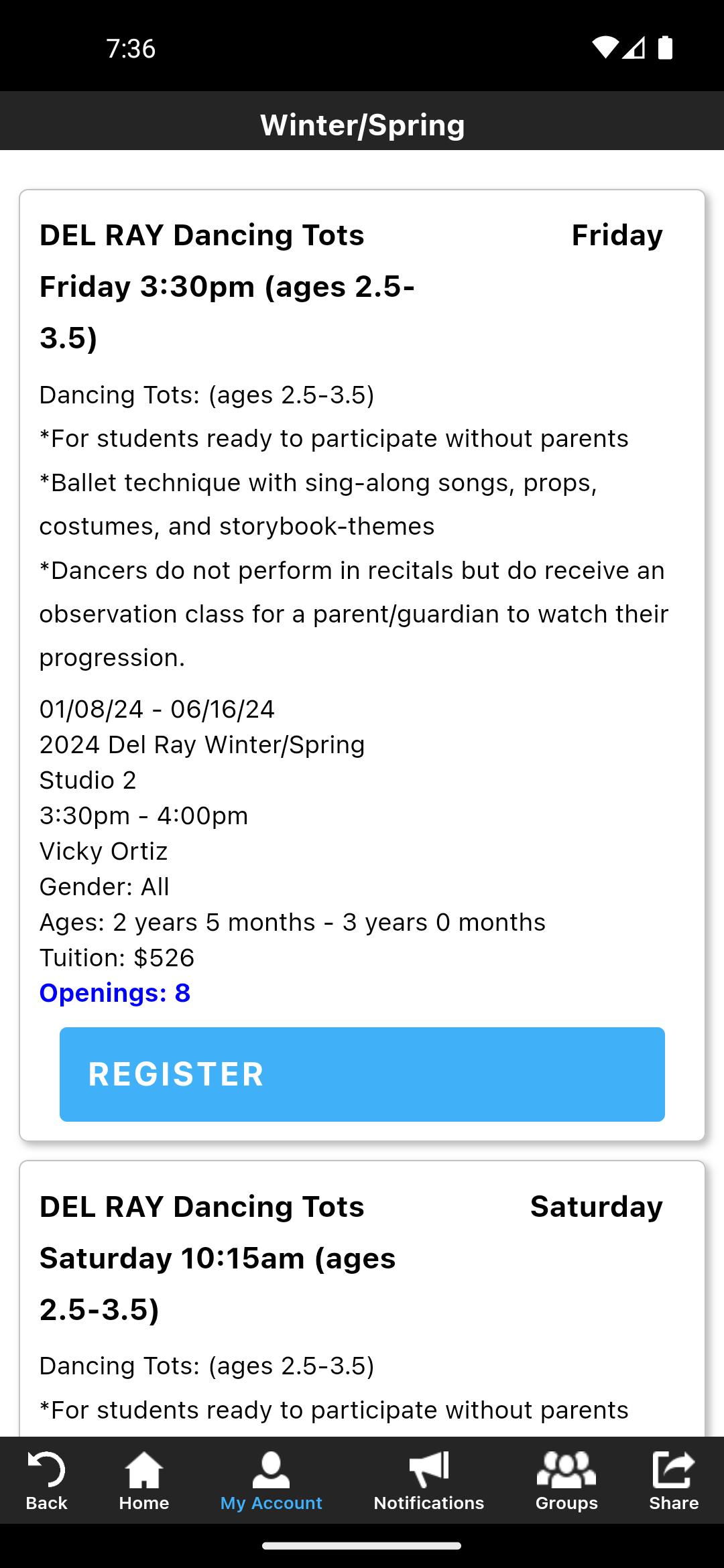
Task: Tap the Openings: 8 link
Action: 115,993
